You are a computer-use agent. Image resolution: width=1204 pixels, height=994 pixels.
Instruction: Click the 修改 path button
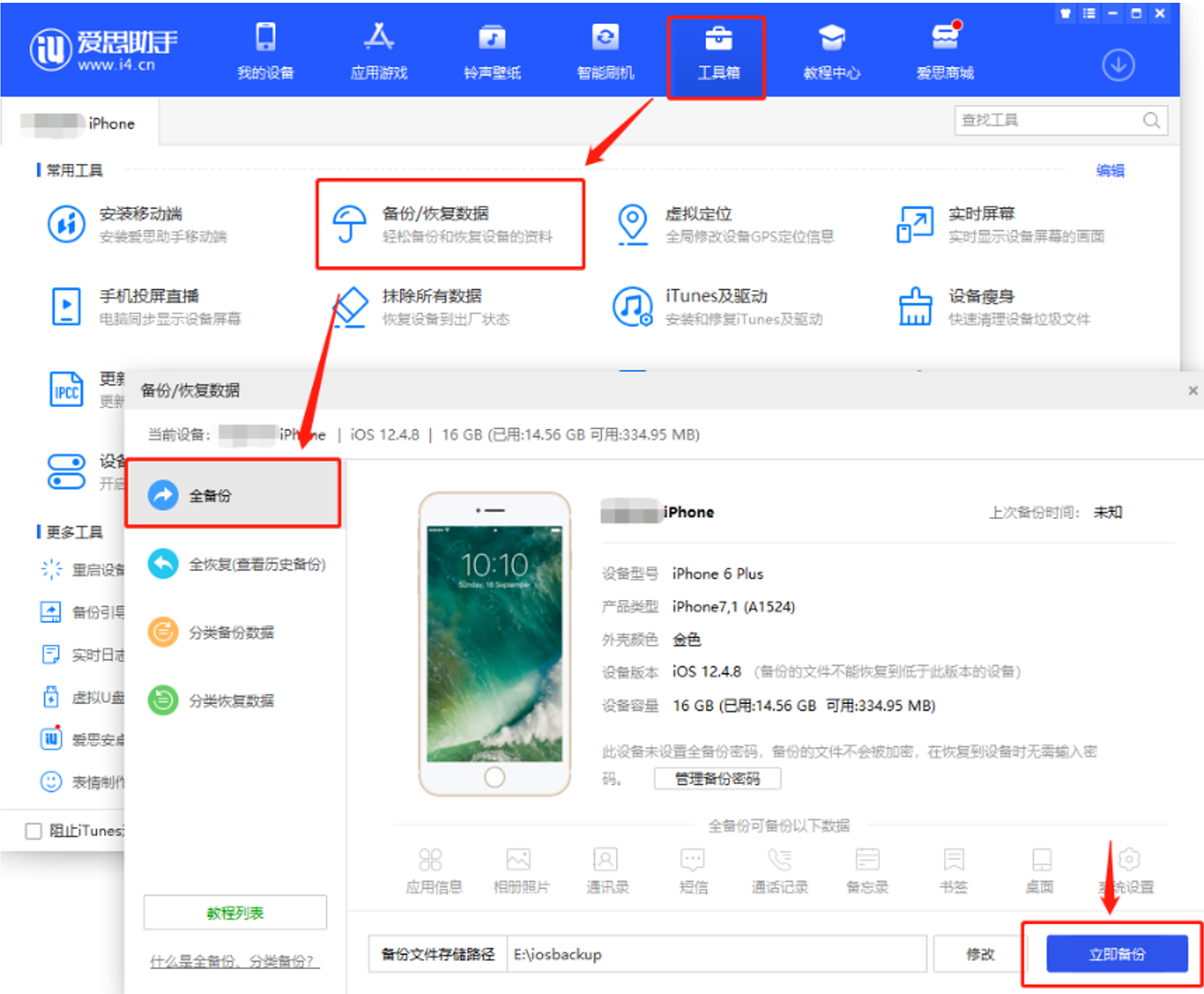pyautogui.click(x=980, y=954)
